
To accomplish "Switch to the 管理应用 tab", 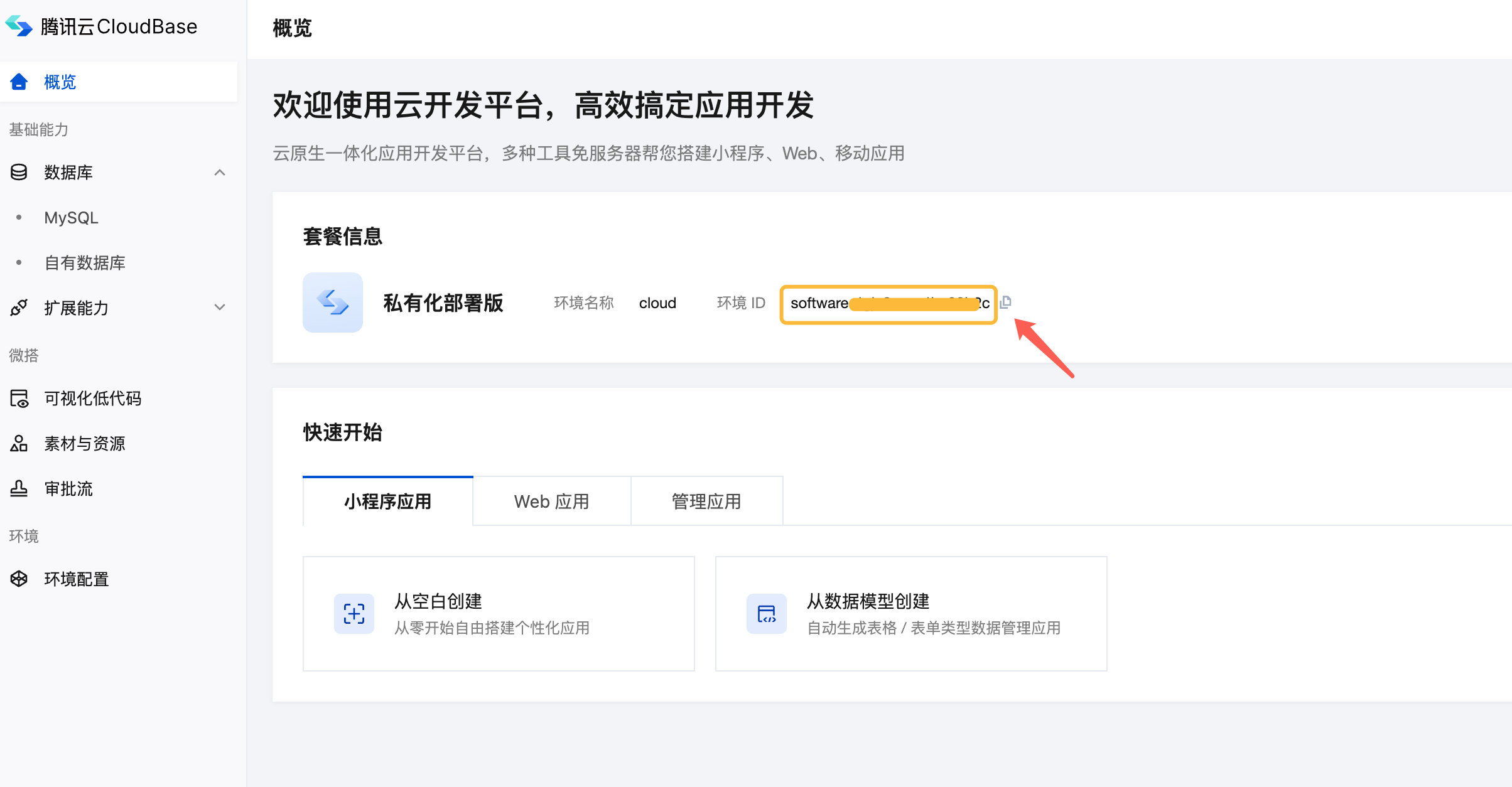I will pyautogui.click(x=706, y=501).
